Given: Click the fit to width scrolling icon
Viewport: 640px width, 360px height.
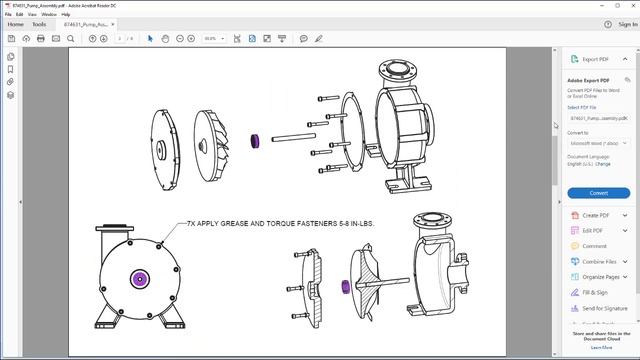Looking at the screenshot, I should point(237,39).
